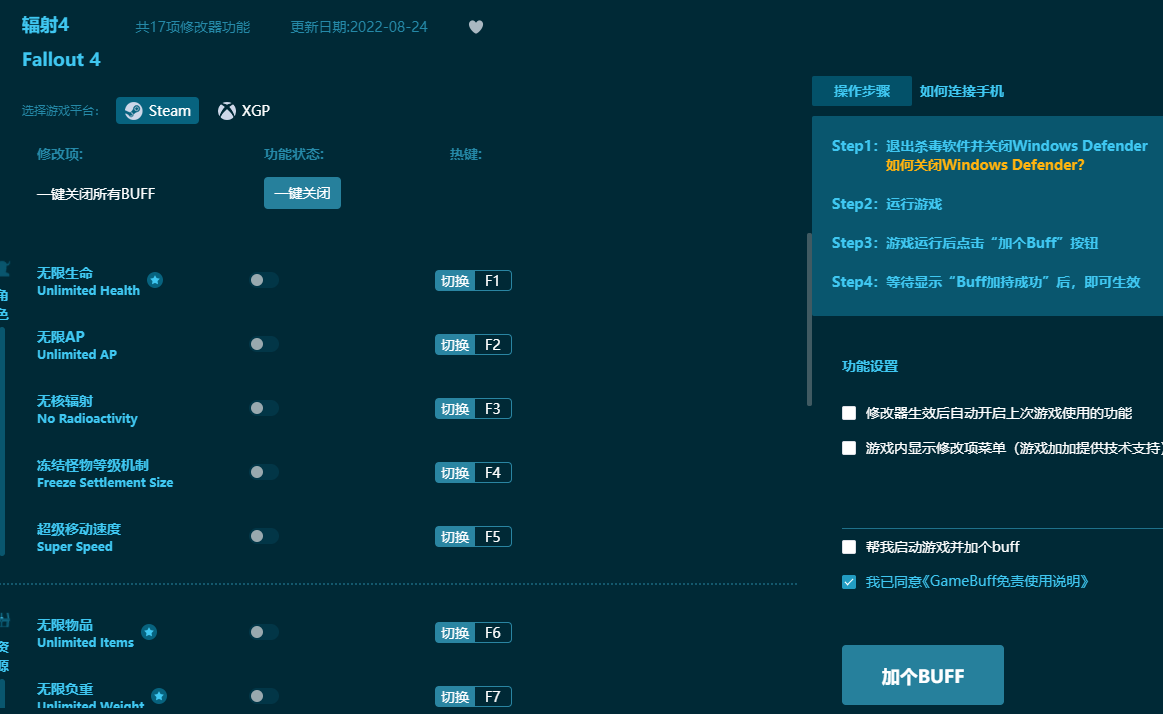The height and width of the screenshot is (714, 1163).
Task: Turn on the Unlimited AP toggle
Action: tap(264, 344)
